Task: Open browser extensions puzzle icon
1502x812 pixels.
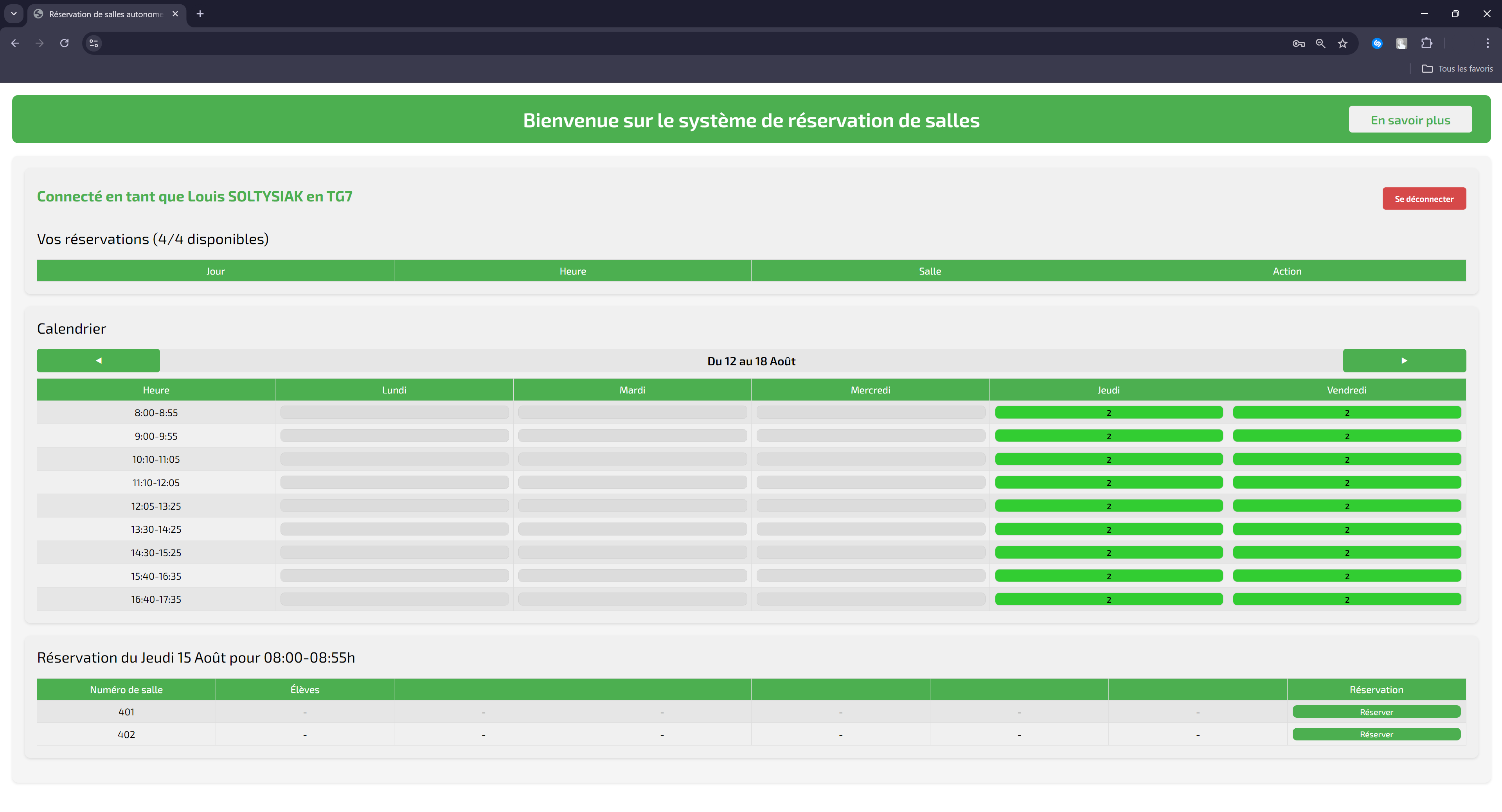Action: pyautogui.click(x=1426, y=43)
